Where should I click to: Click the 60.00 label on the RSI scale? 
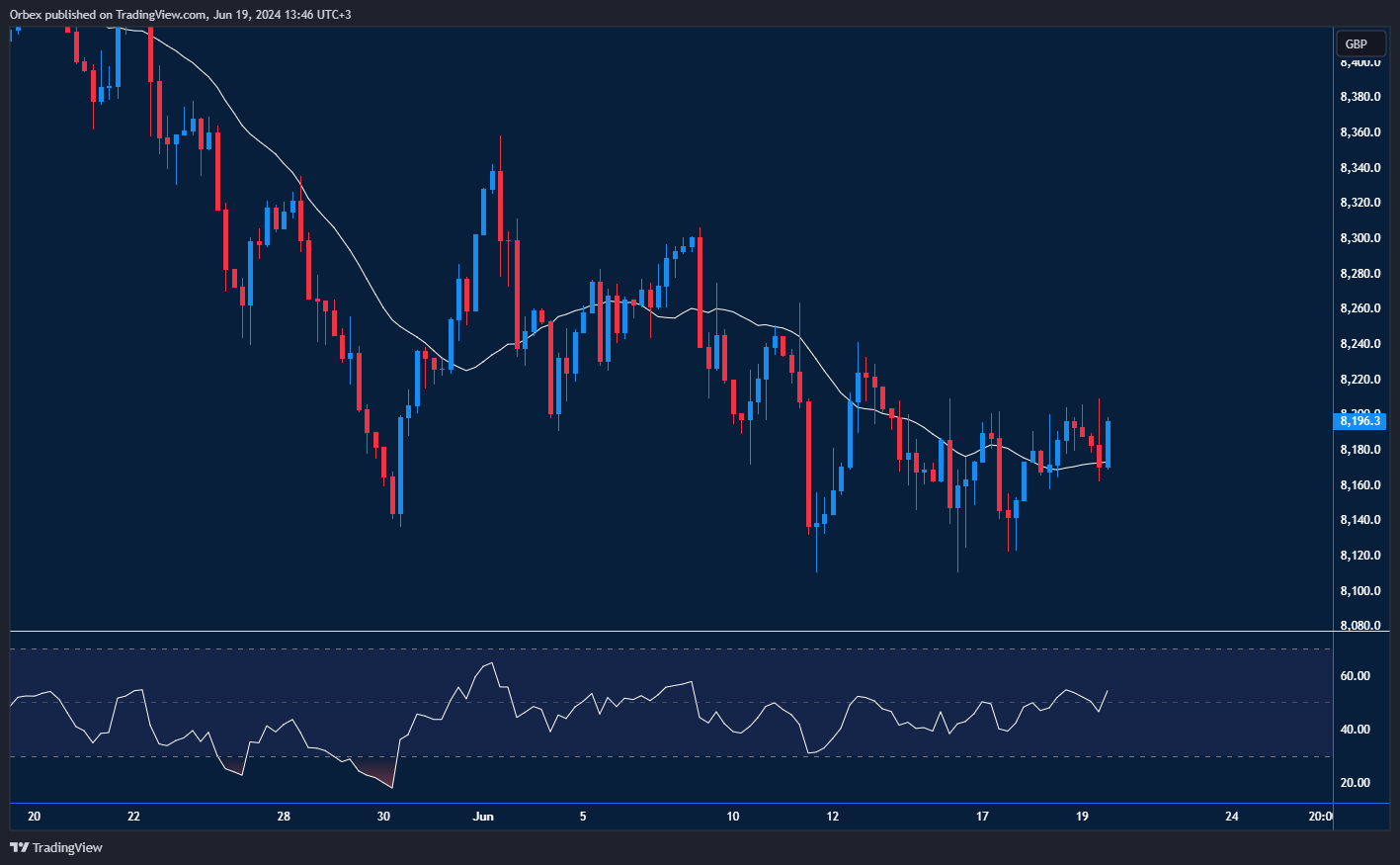click(1356, 676)
